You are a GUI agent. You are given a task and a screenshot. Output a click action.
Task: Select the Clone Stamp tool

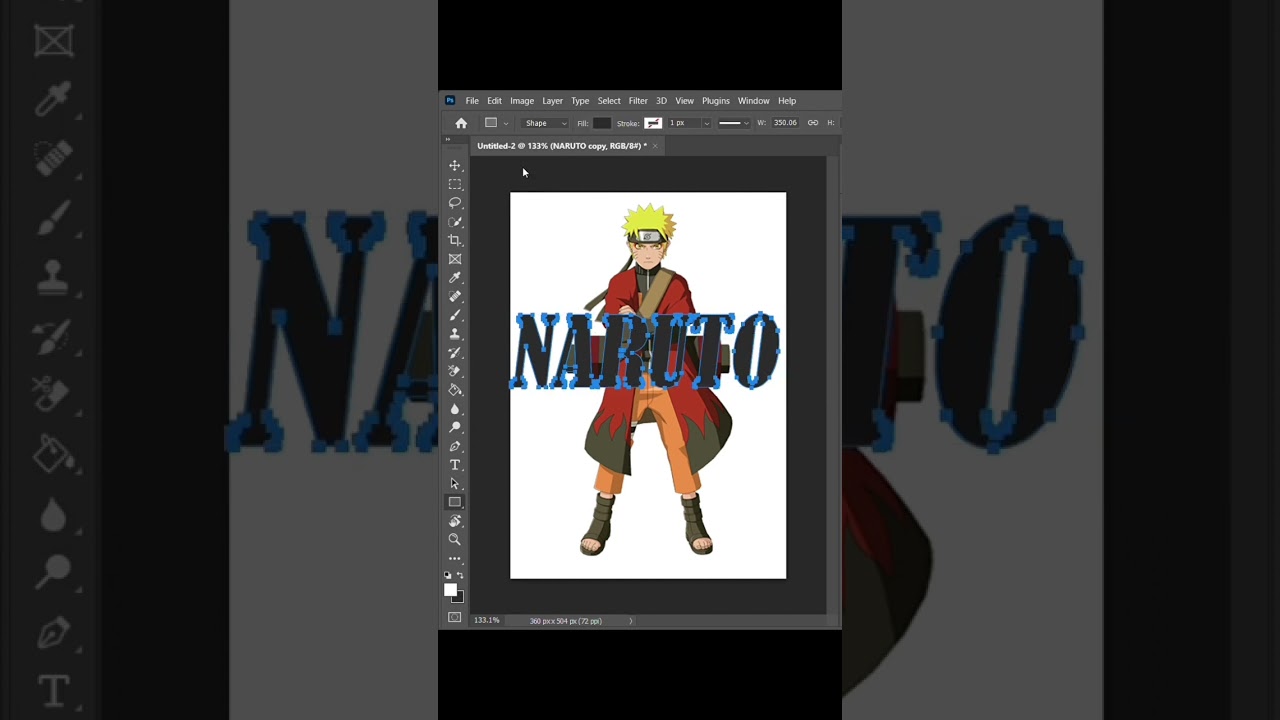point(455,334)
